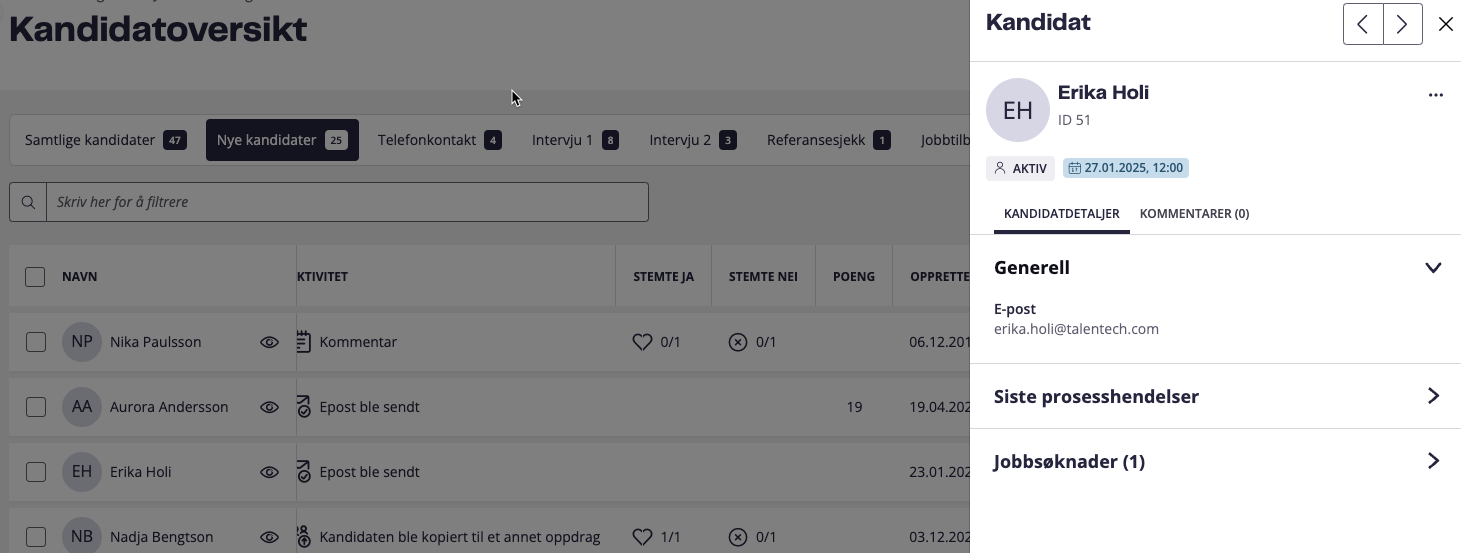The width and height of the screenshot is (1461, 553).
Task: Go to the next candidate
Action: click(1402, 24)
